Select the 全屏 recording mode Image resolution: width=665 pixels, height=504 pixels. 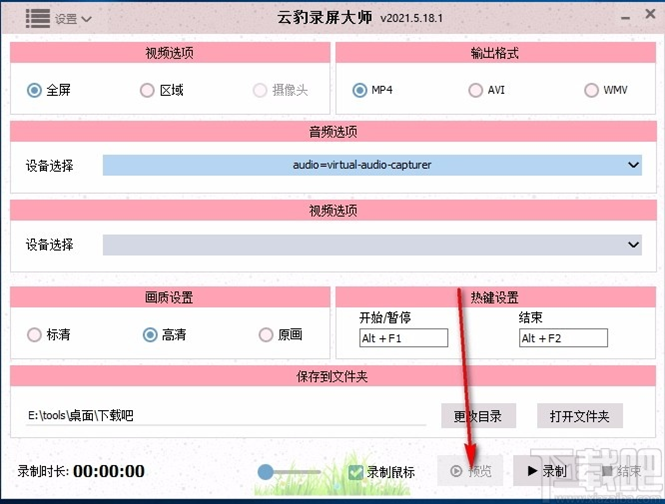49,90
